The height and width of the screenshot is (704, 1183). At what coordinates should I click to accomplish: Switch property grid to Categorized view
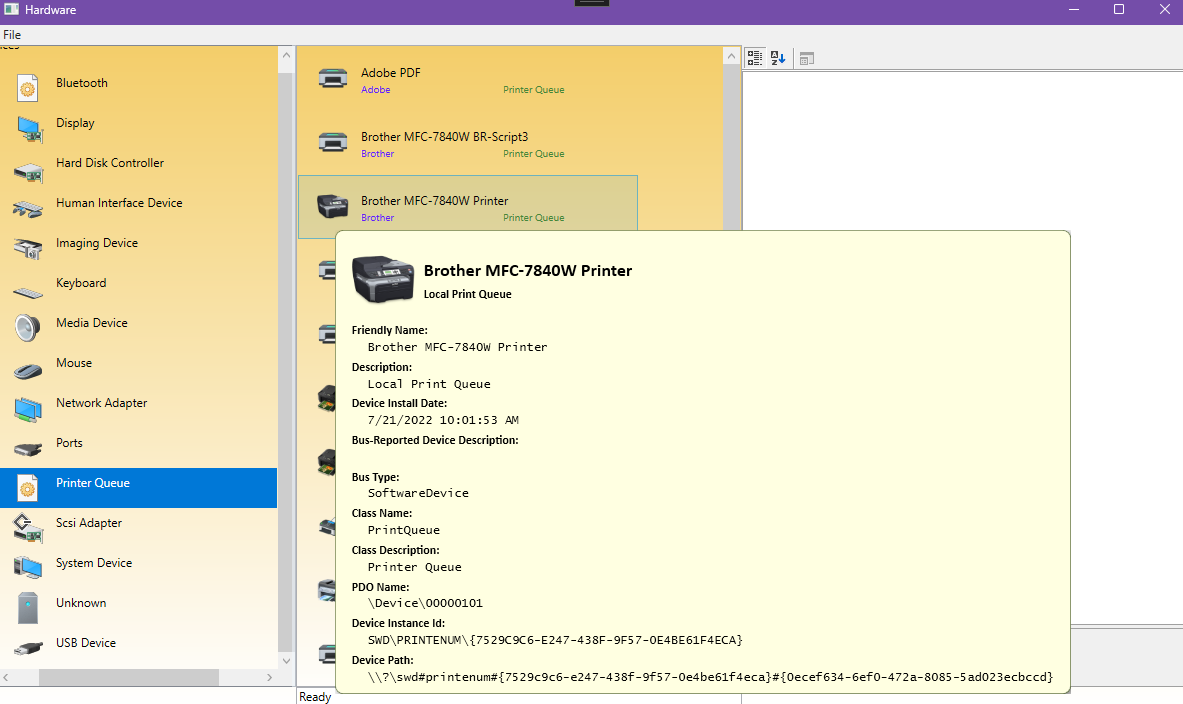pos(754,58)
